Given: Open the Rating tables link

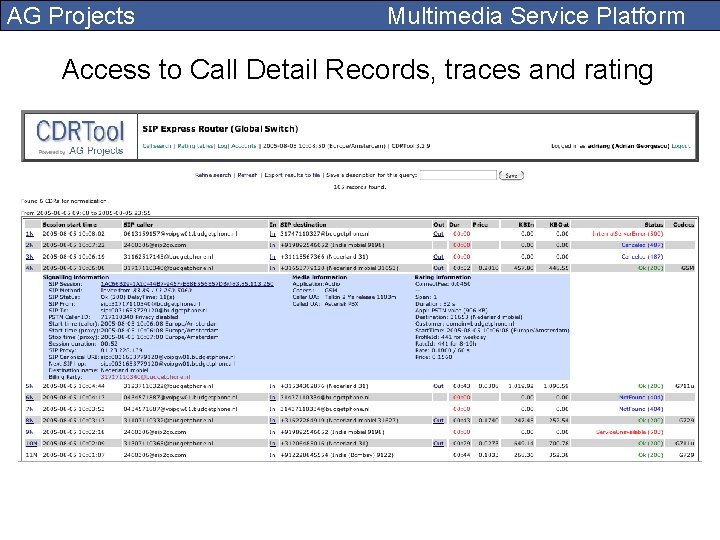Looking at the screenshot, I should click(195, 146).
